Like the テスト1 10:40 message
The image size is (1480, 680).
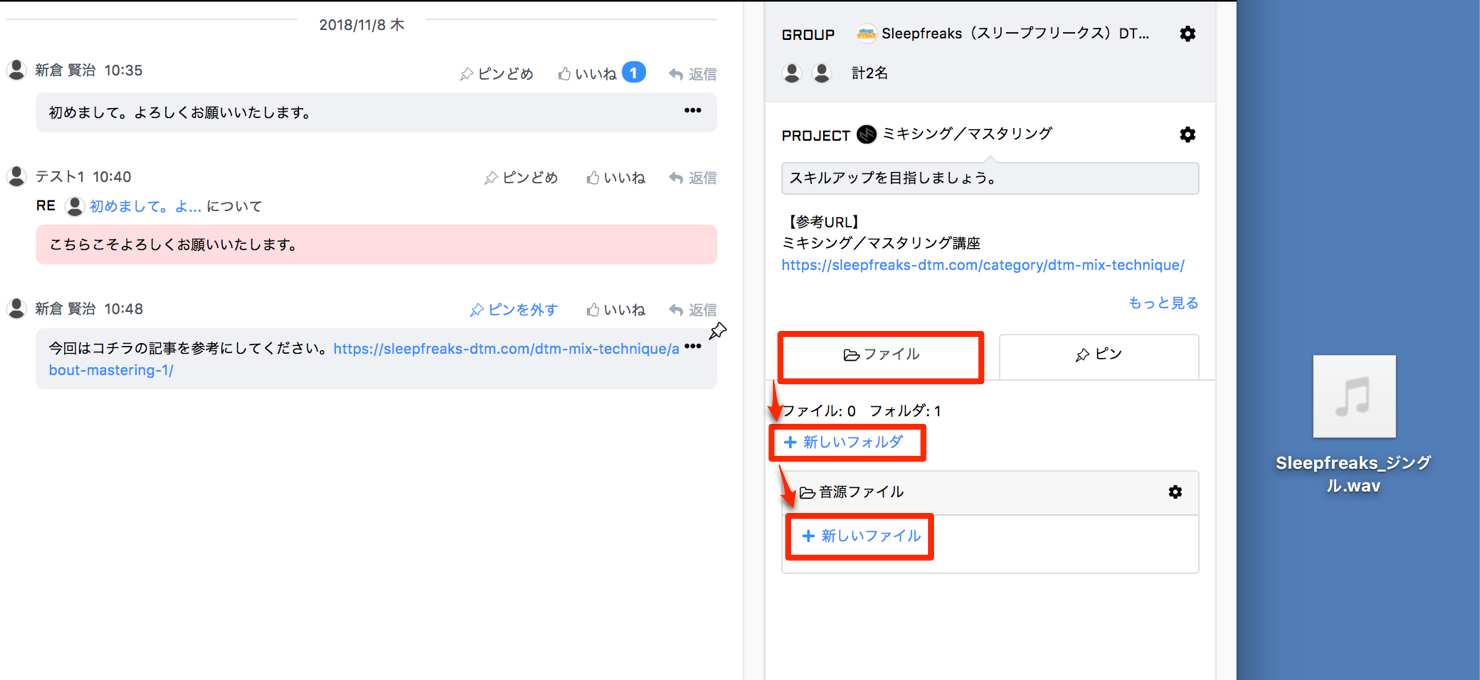(x=615, y=178)
